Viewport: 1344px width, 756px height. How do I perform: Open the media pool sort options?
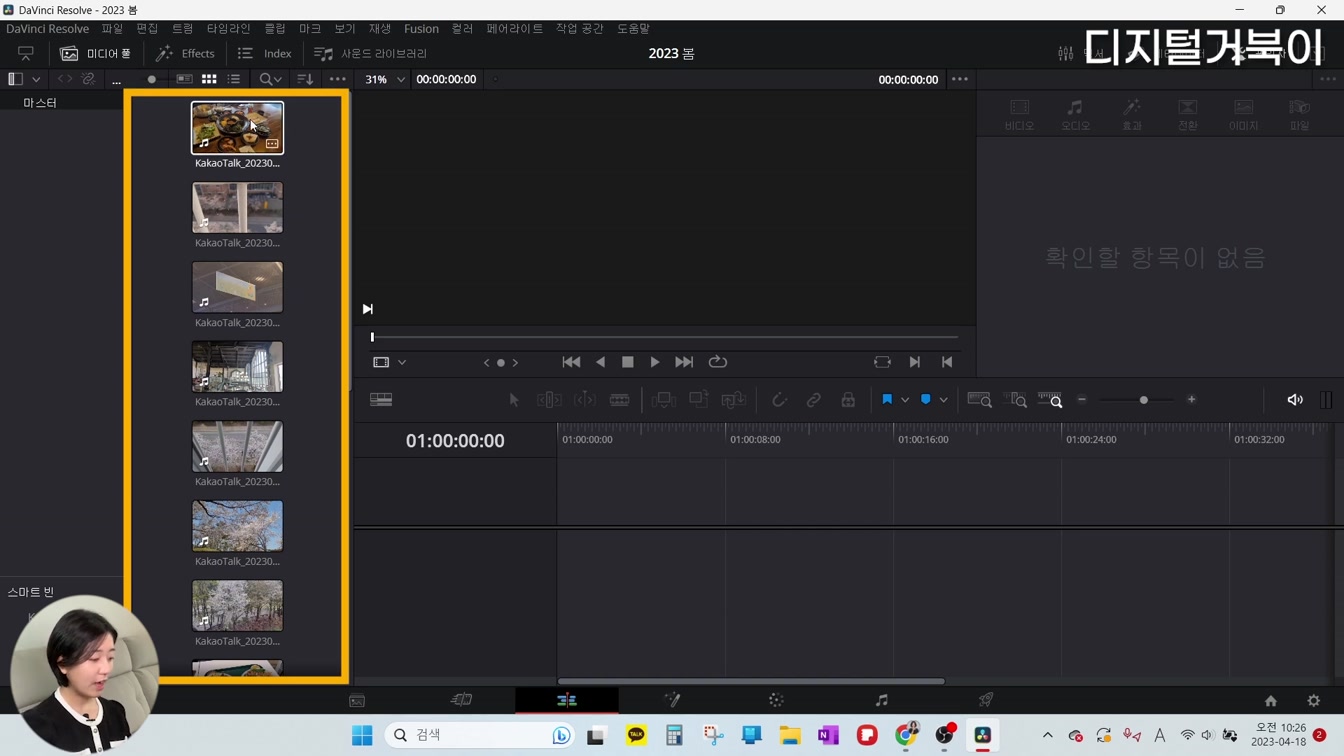(305, 79)
